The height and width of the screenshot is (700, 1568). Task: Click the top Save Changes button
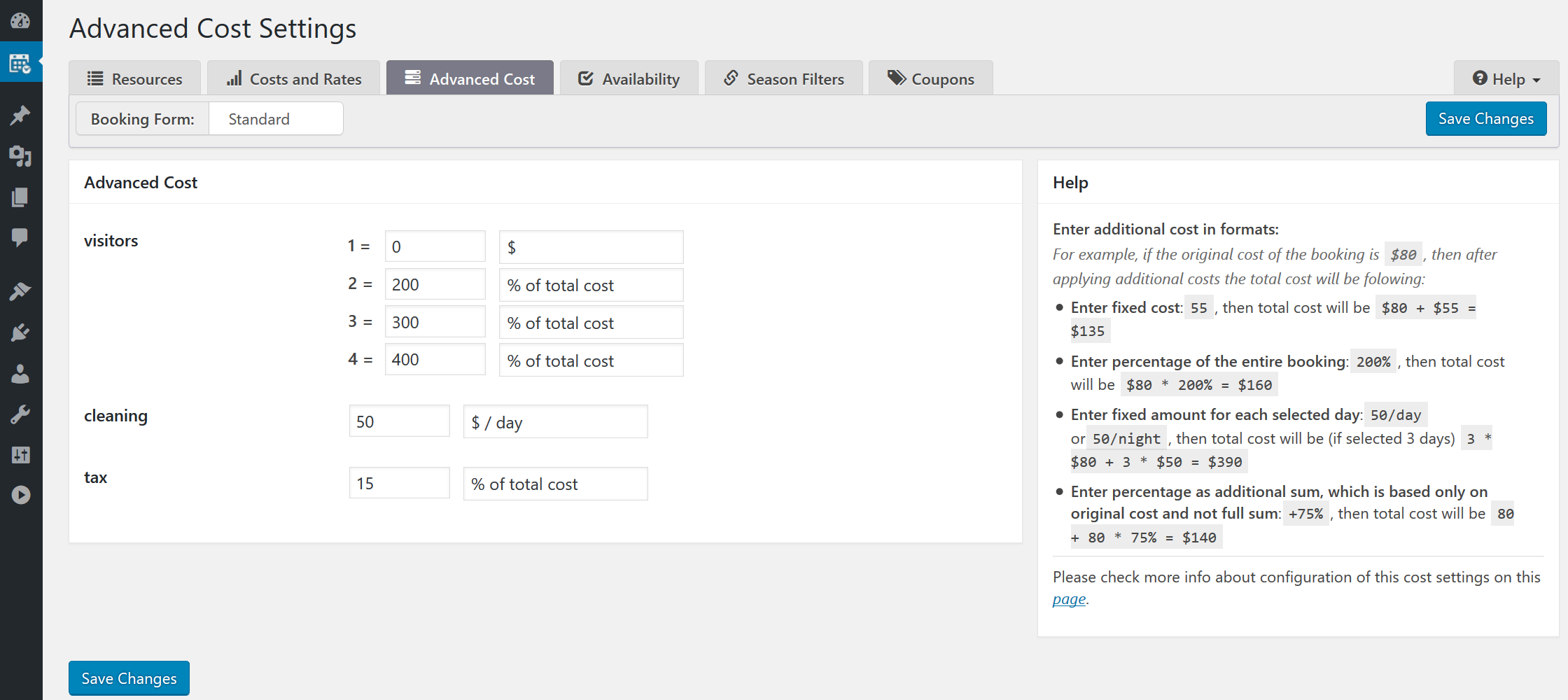click(1486, 119)
